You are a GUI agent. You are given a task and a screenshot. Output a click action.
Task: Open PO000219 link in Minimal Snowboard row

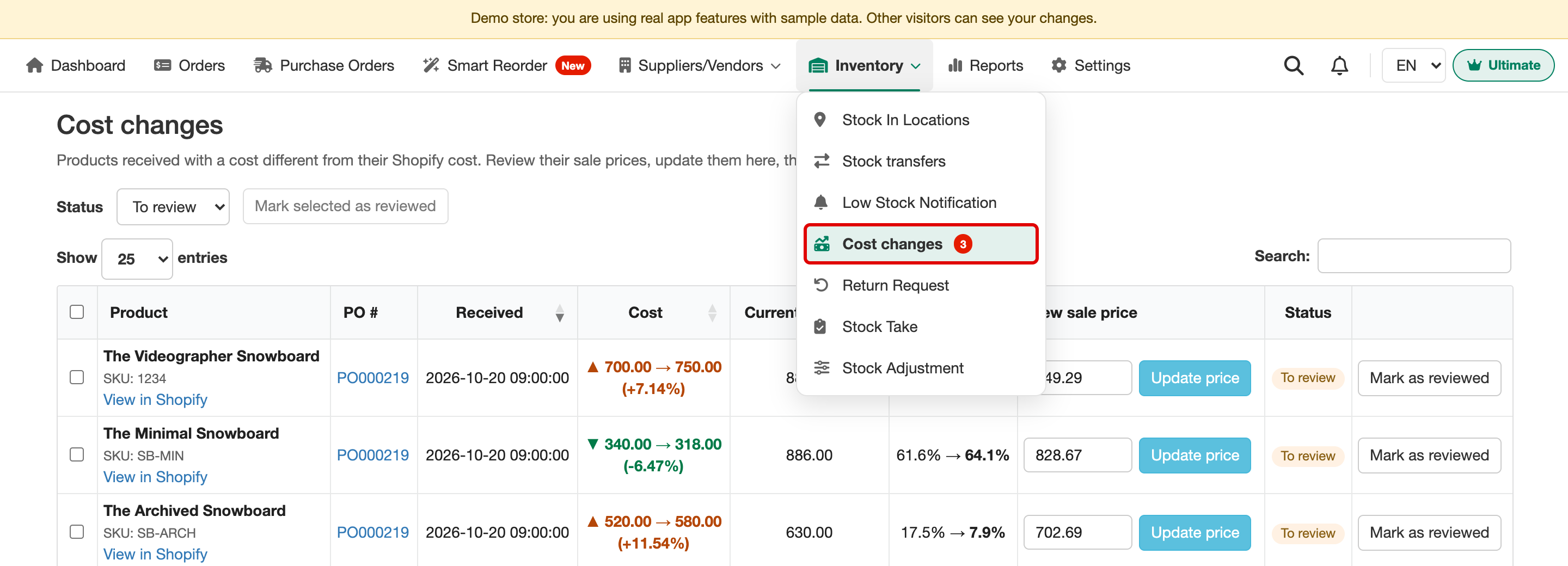pyautogui.click(x=372, y=455)
